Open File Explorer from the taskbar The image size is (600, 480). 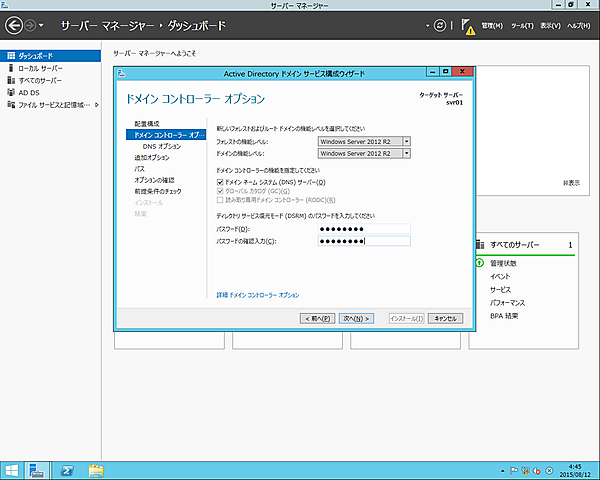tap(96, 469)
